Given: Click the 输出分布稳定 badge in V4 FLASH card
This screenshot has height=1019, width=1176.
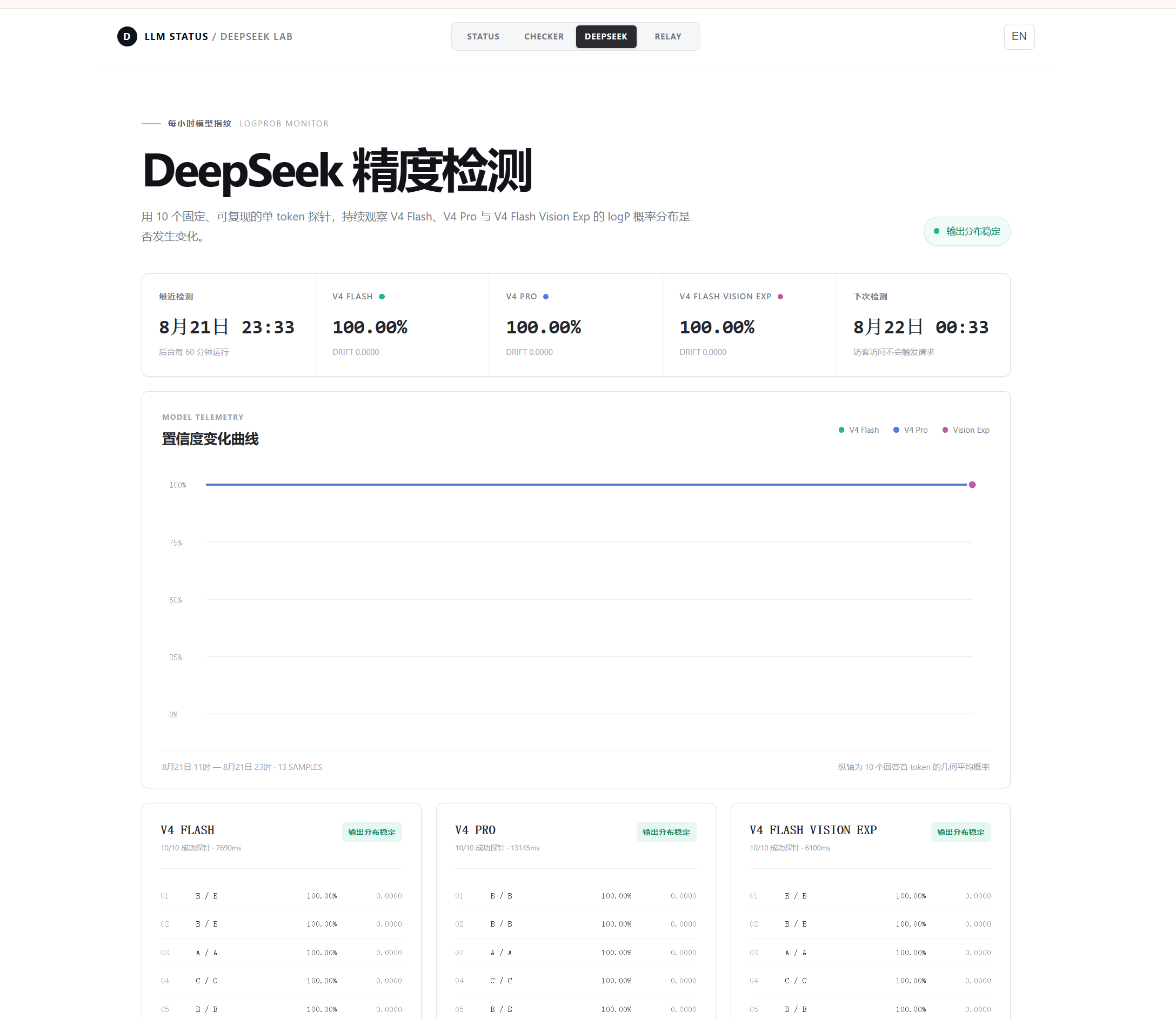Looking at the screenshot, I should pyautogui.click(x=372, y=832).
